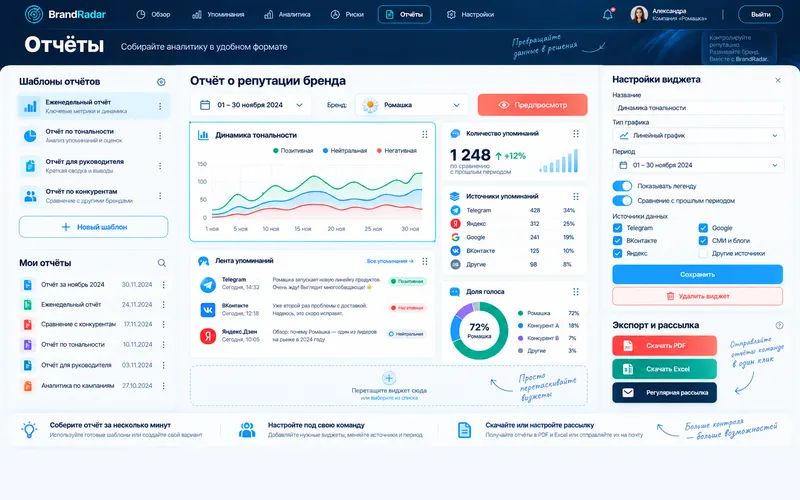The height and width of the screenshot is (500, 800).
Task: Click help icon next to Экспорт и рассылка
Action: (x=779, y=326)
